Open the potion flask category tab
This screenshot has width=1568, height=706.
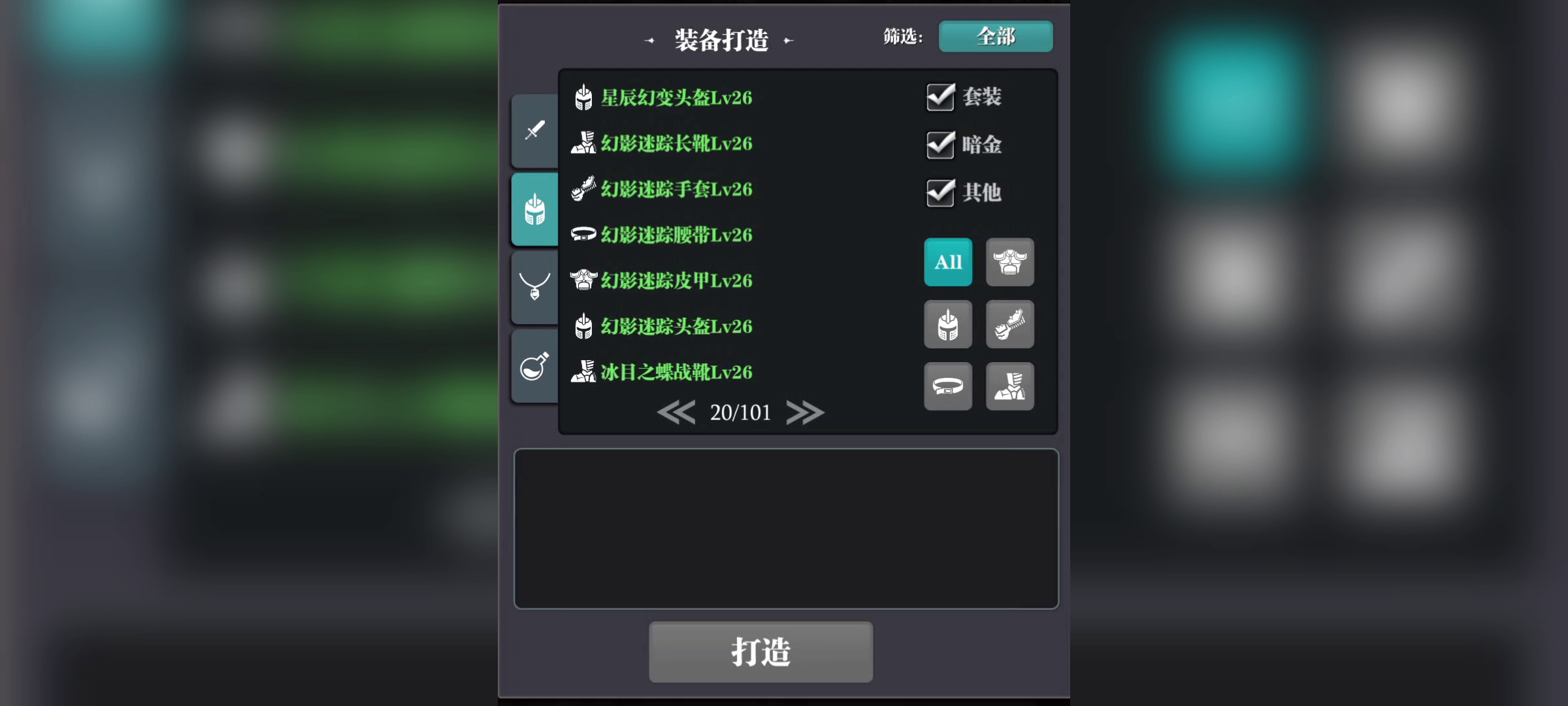tap(535, 366)
